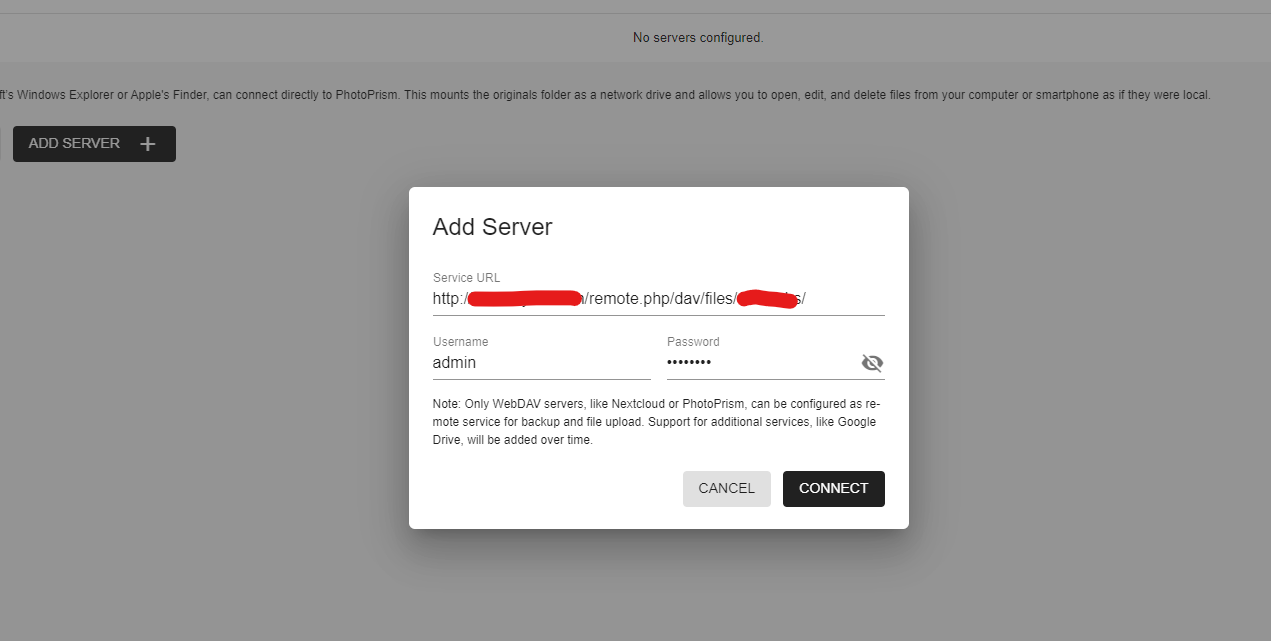
Task: Click the WebDAV note text in dialog
Action: 656,421
